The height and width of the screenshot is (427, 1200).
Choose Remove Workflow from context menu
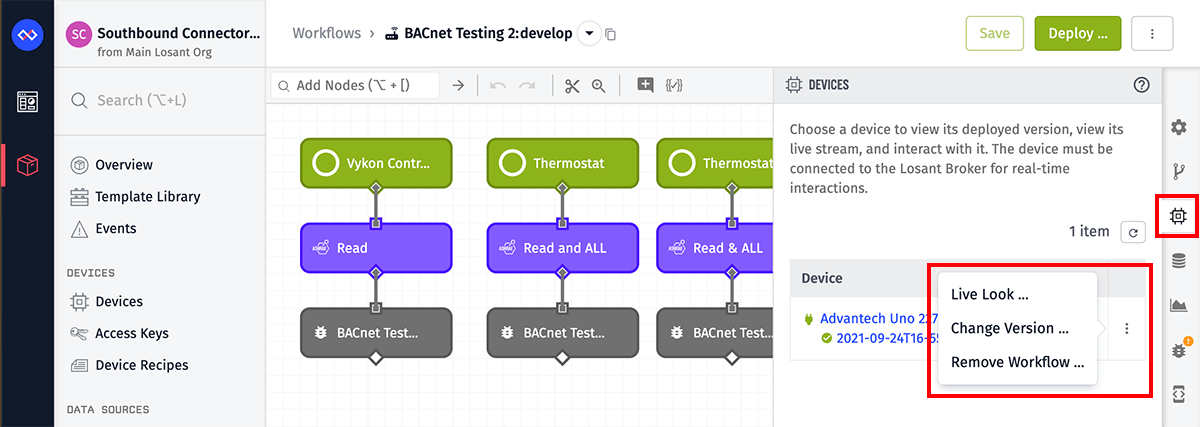(x=1017, y=362)
